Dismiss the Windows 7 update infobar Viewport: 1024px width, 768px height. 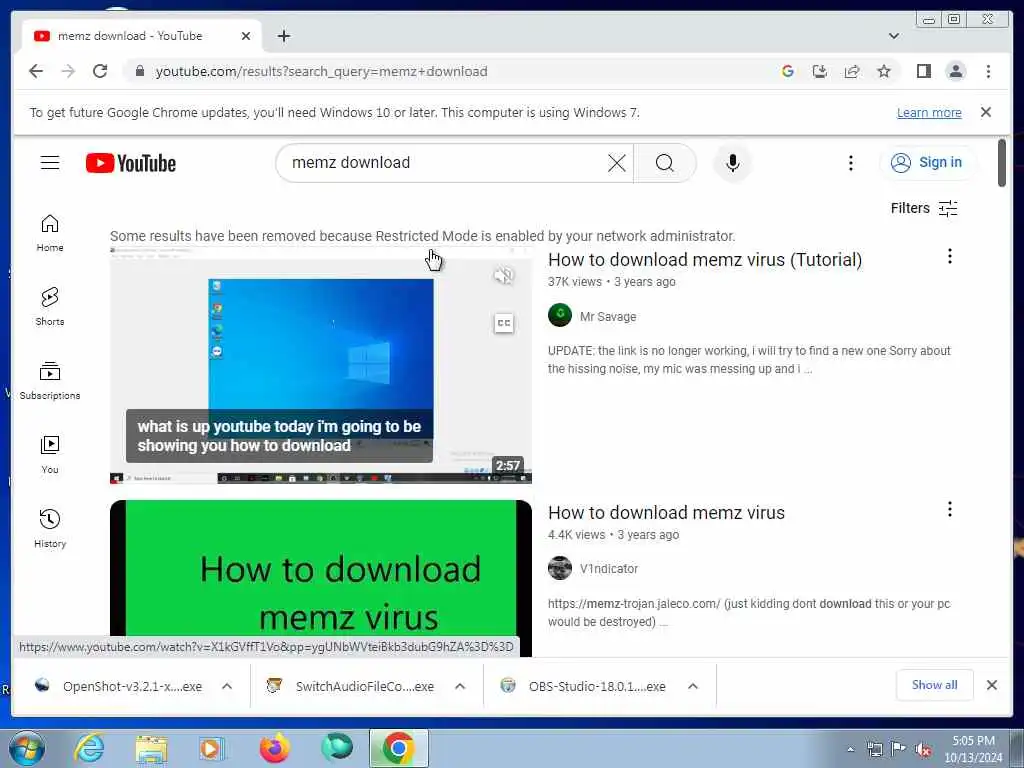[x=985, y=112]
